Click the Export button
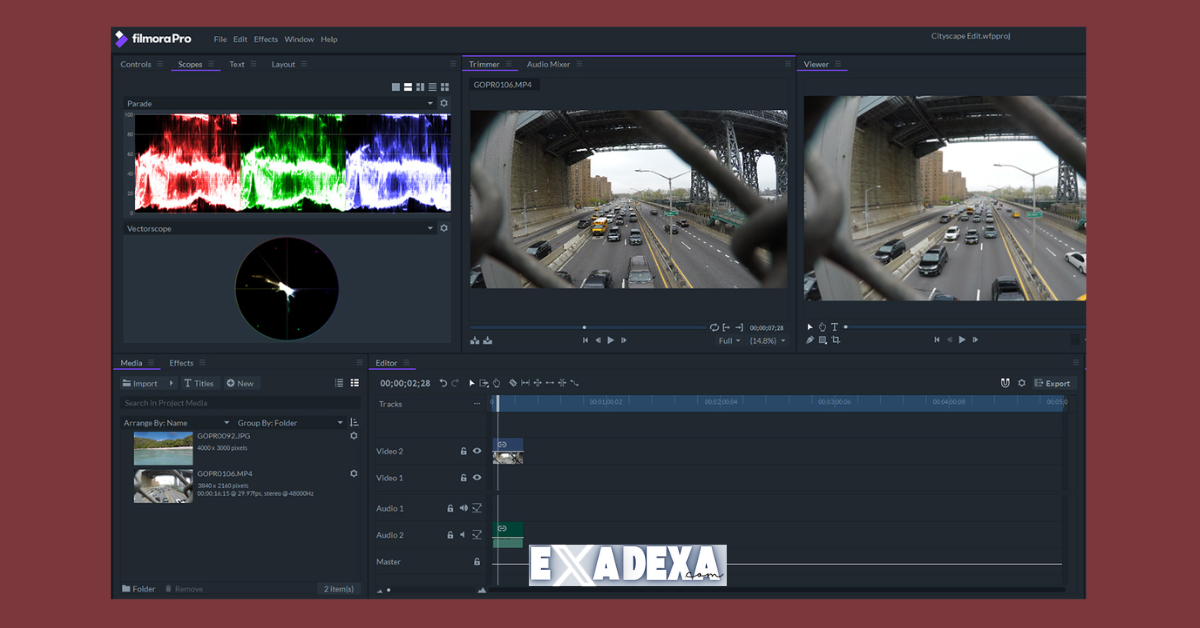This screenshot has height=628, width=1200. coord(1054,383)
